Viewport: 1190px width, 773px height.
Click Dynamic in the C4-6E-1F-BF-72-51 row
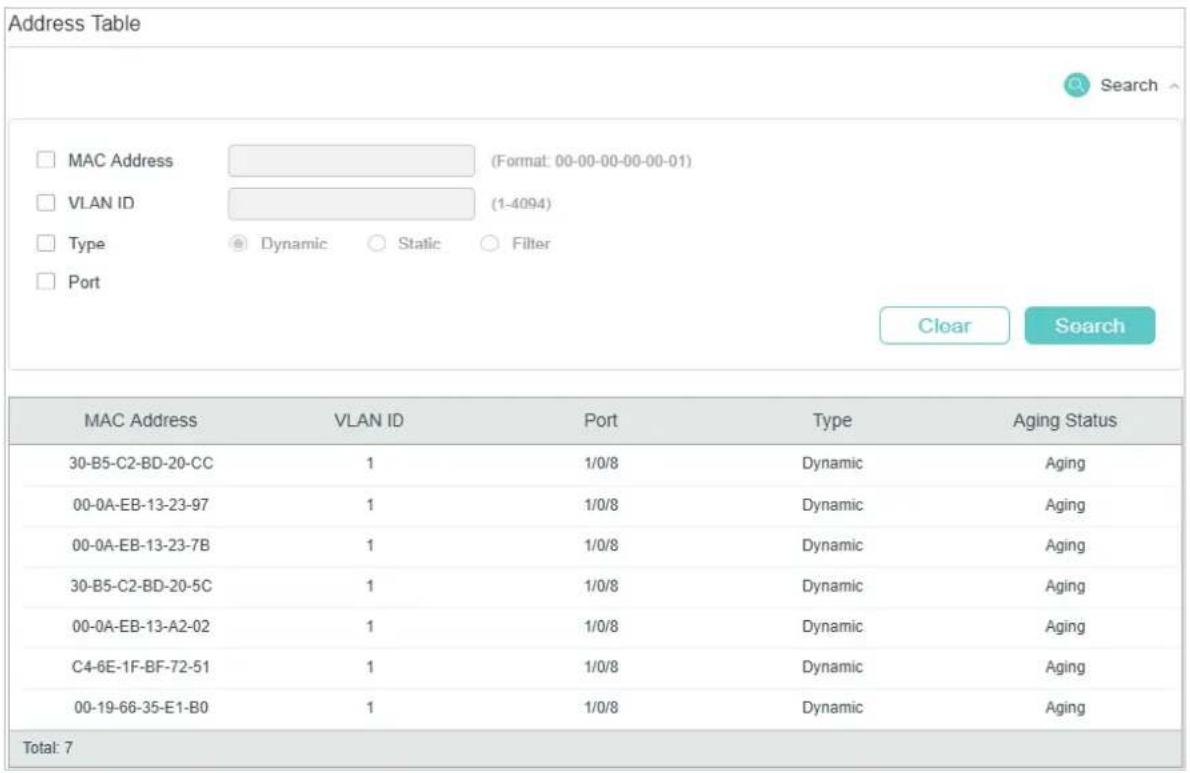pyautogui.click(x=833, y=668)
